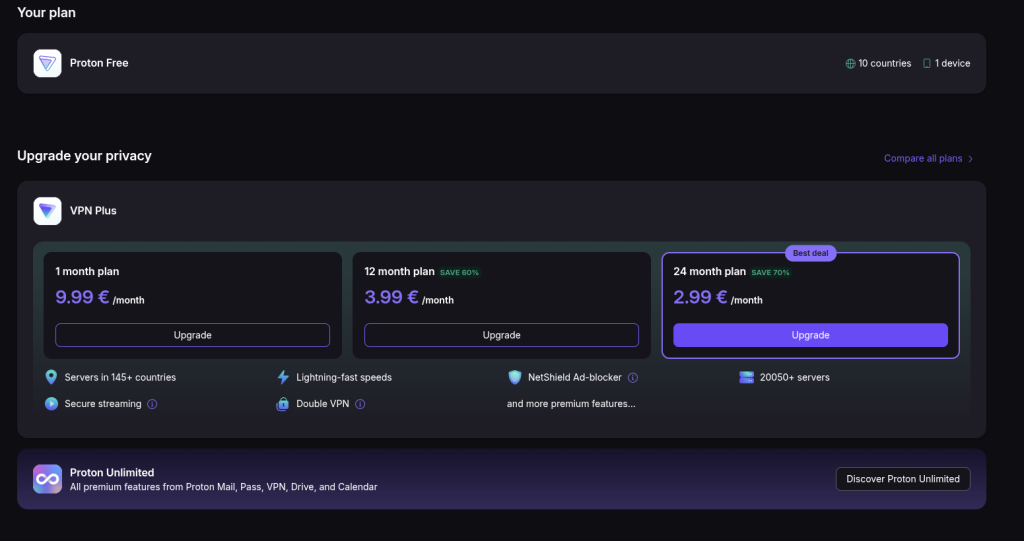Click the device icon beside 1 device
This screenshot has width=1024, height=541.
click(x=927, y=63)
